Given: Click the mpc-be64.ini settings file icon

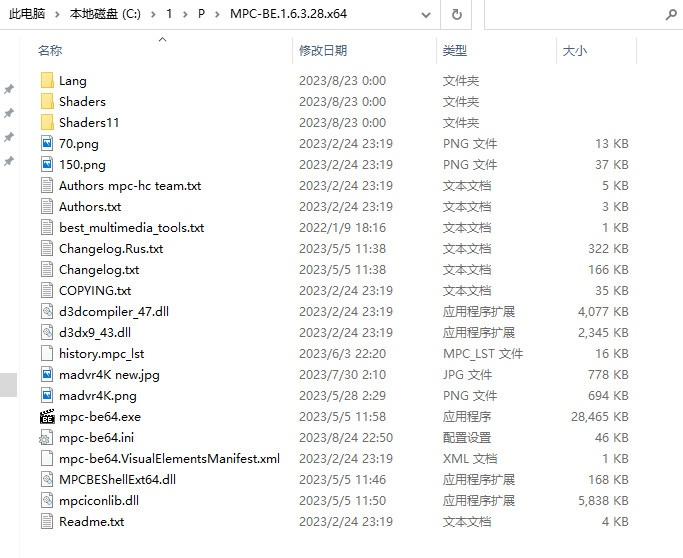Looking at the screenshot, I should [46, 437].
